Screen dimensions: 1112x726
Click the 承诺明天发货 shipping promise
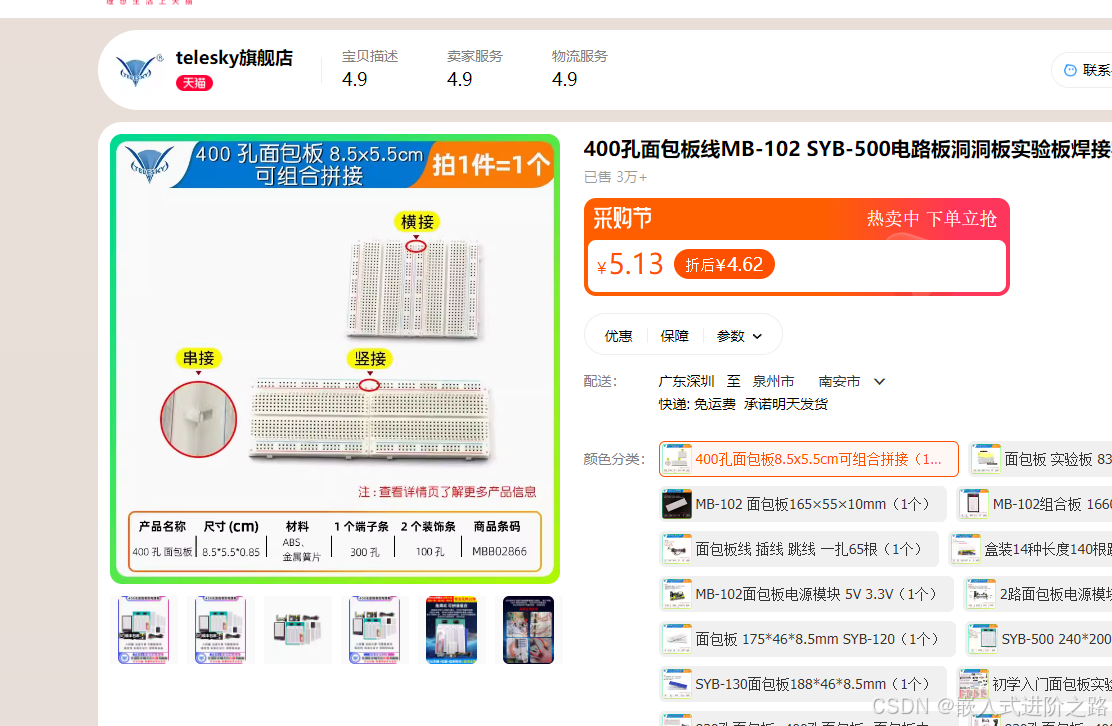click(x=786, y=404)
